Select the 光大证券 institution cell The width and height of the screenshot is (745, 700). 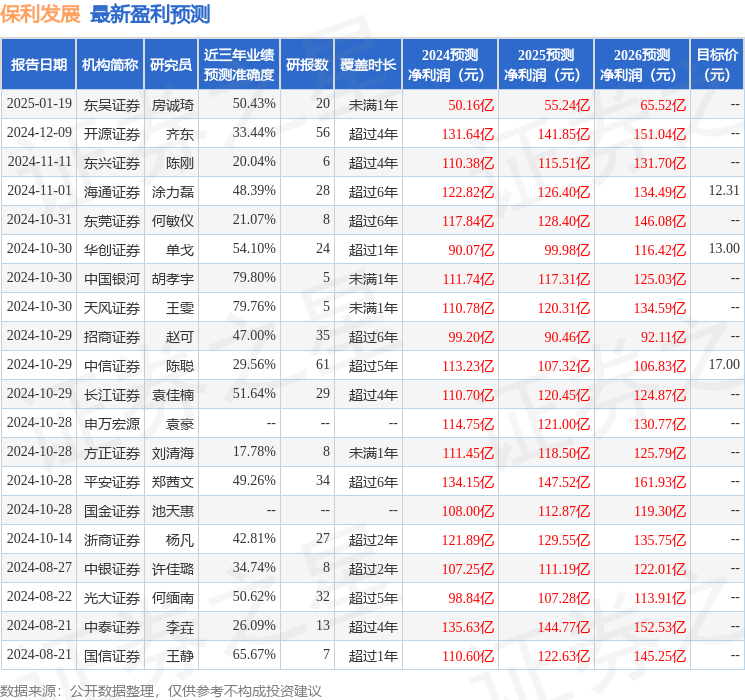(x=112, y=598)
